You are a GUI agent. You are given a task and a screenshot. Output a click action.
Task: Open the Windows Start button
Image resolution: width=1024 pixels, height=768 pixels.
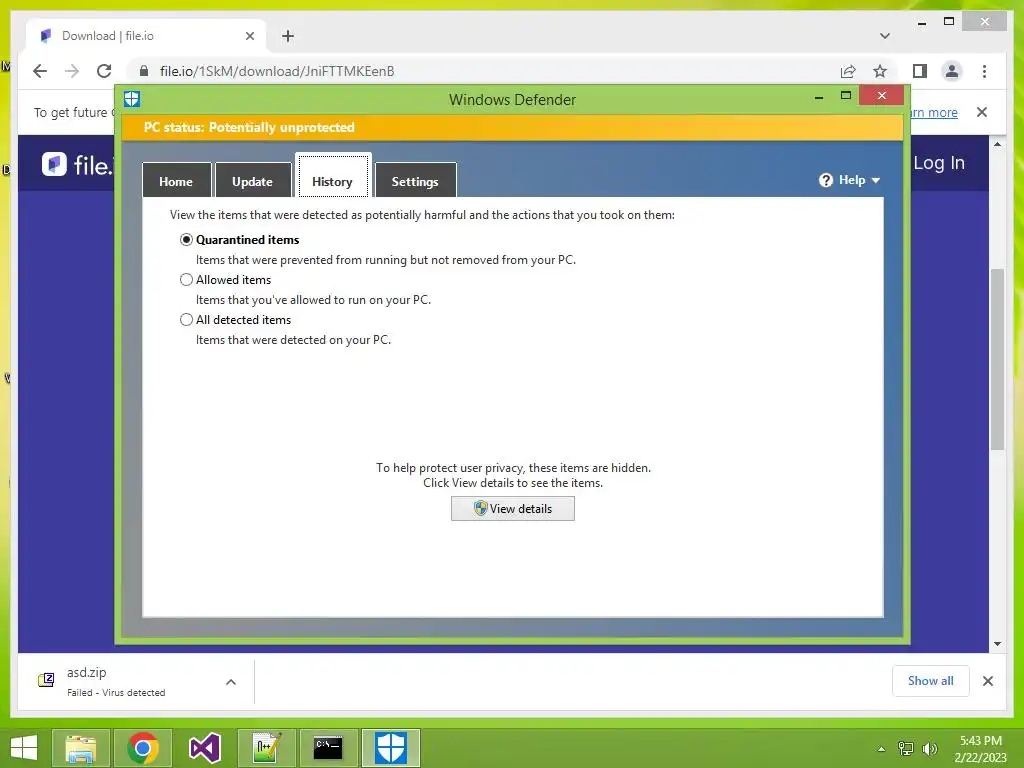point(24,748)
